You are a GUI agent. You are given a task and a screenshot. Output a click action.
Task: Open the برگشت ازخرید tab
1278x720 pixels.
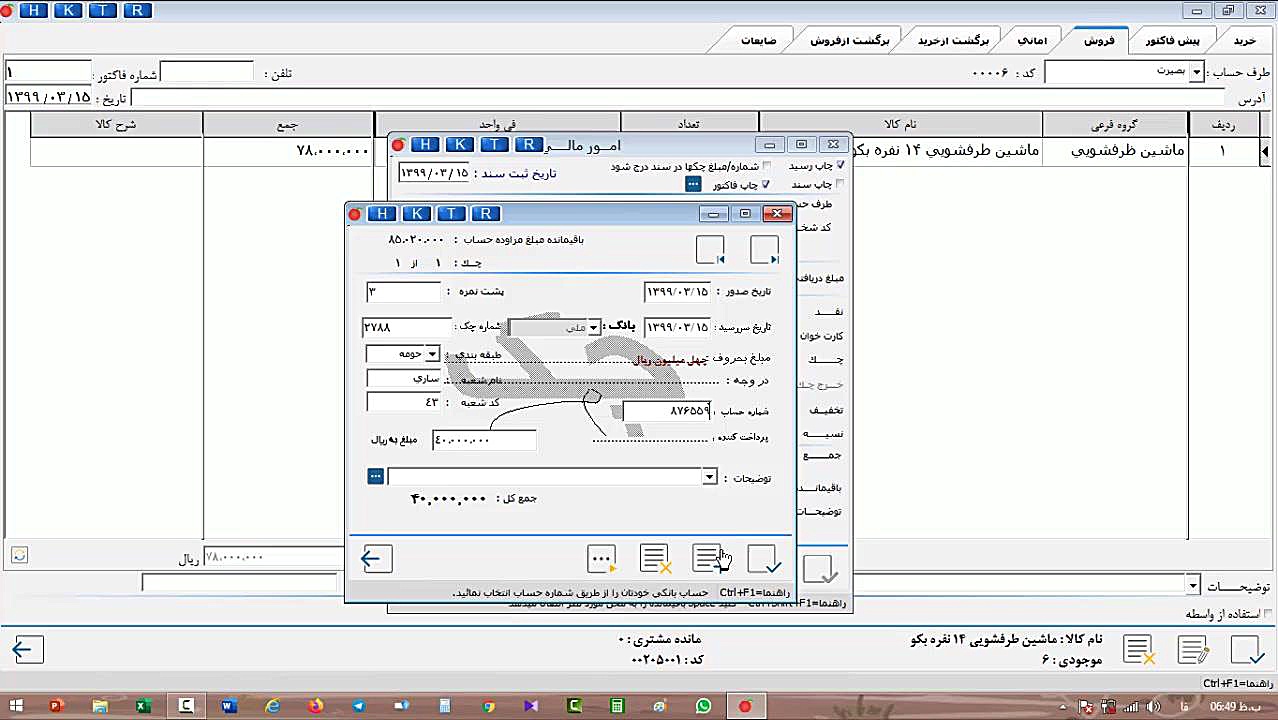[x=953, y=40]
